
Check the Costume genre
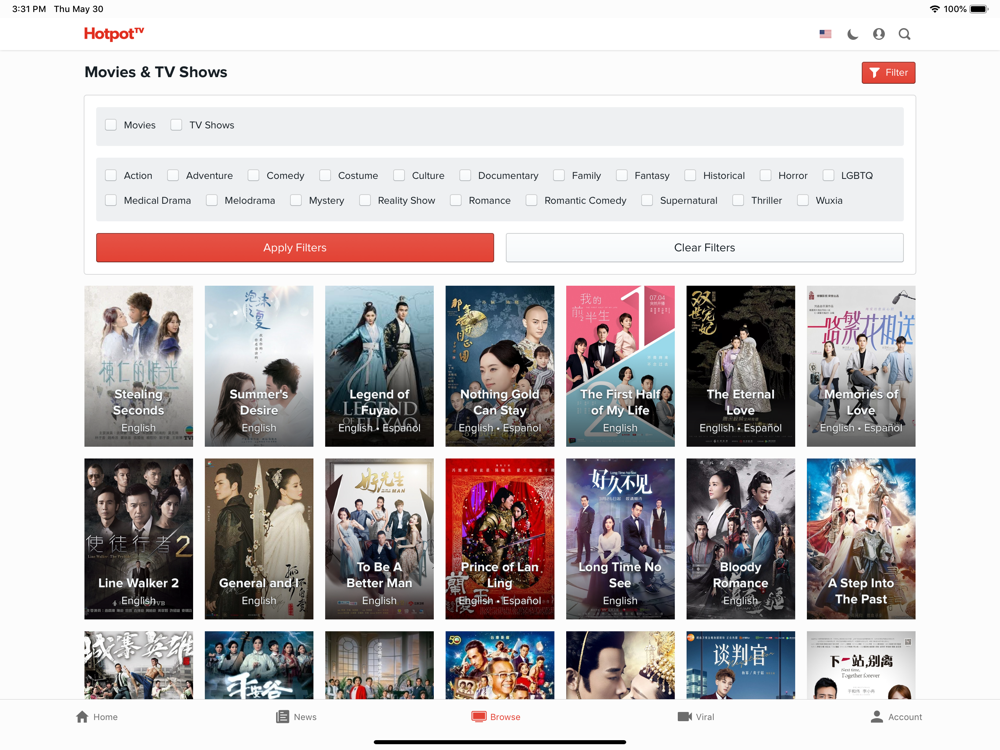coord(325,175)
